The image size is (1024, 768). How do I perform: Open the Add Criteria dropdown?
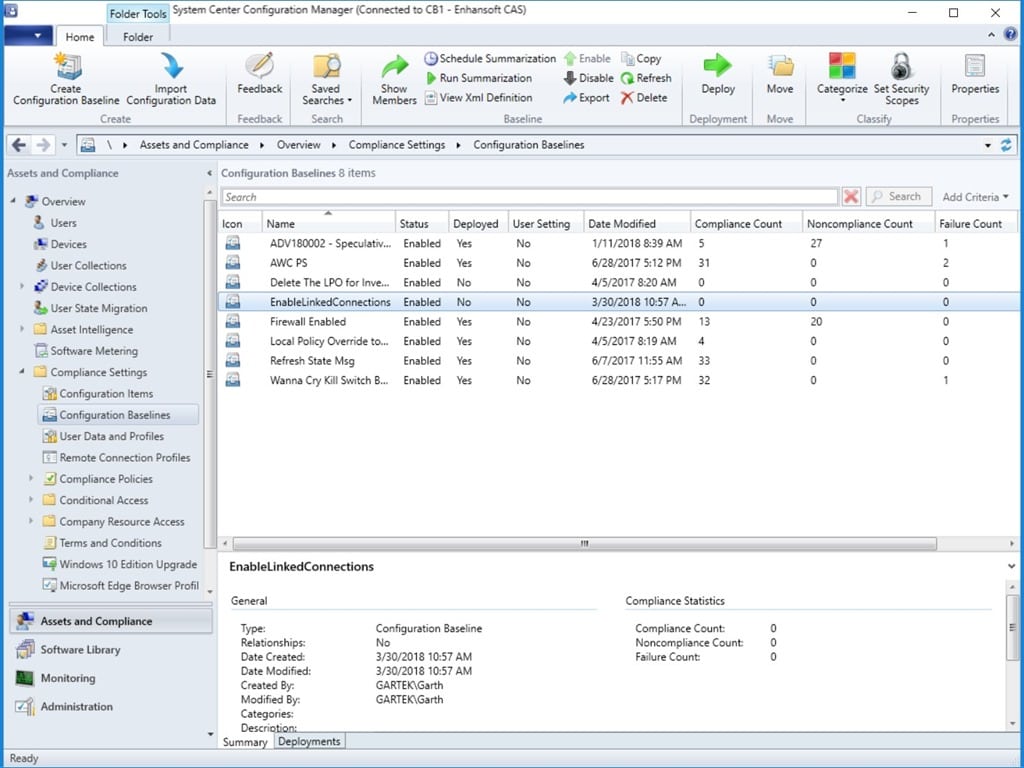pyautogui.click(x=975, y=197)
